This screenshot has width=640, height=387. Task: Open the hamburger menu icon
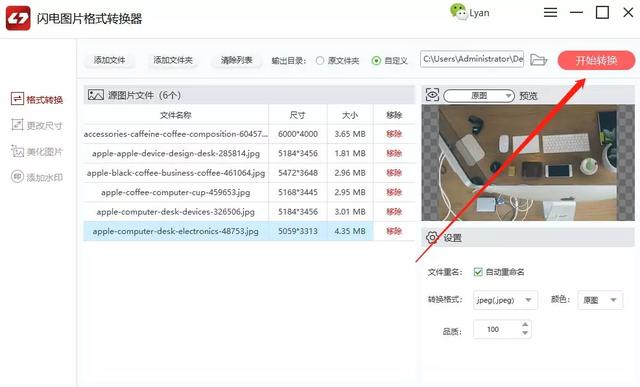tap(550, 12)
